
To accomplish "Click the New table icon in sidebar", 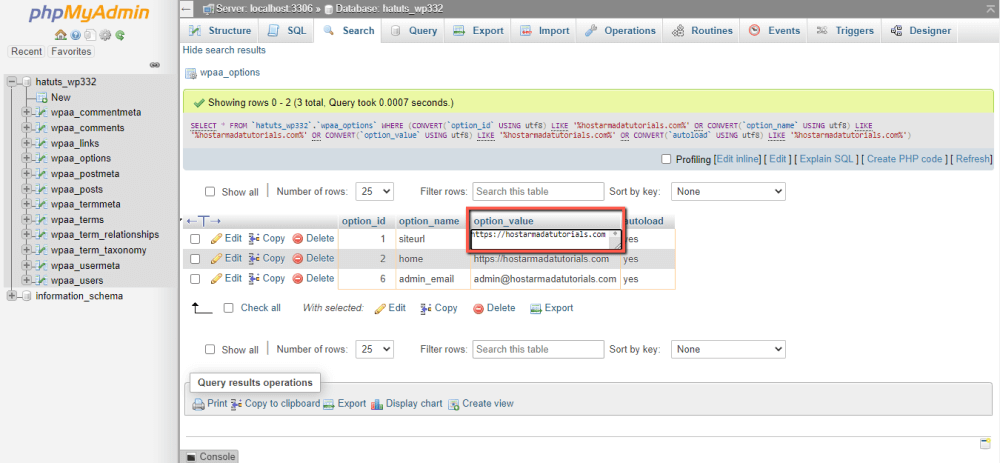I will click(x=41, y=98).
